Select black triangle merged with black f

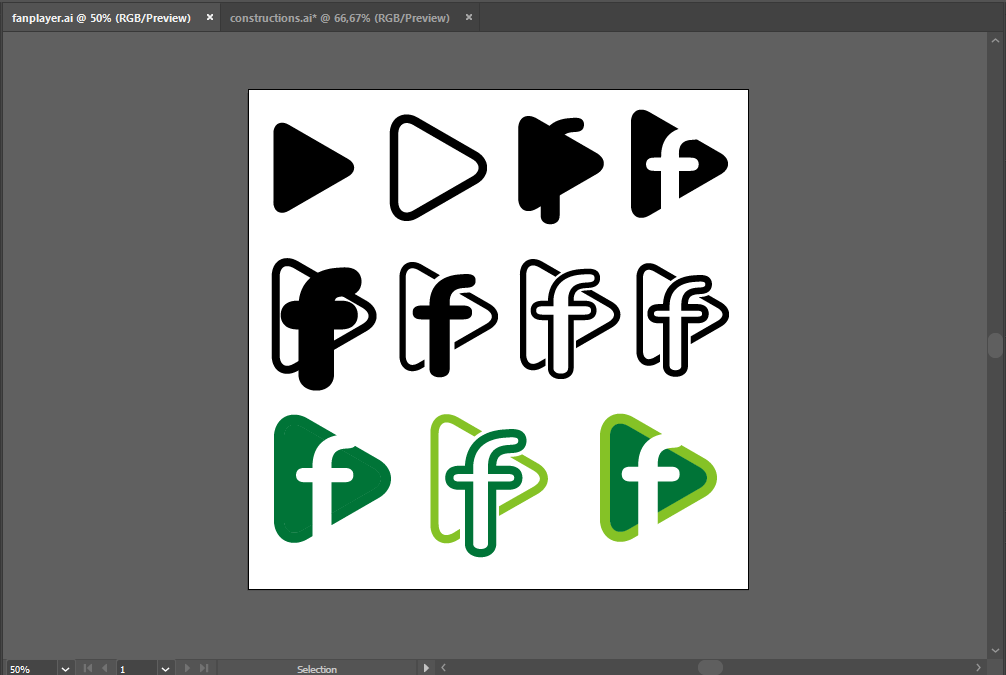pyautogui.click(x=561, y=170)
